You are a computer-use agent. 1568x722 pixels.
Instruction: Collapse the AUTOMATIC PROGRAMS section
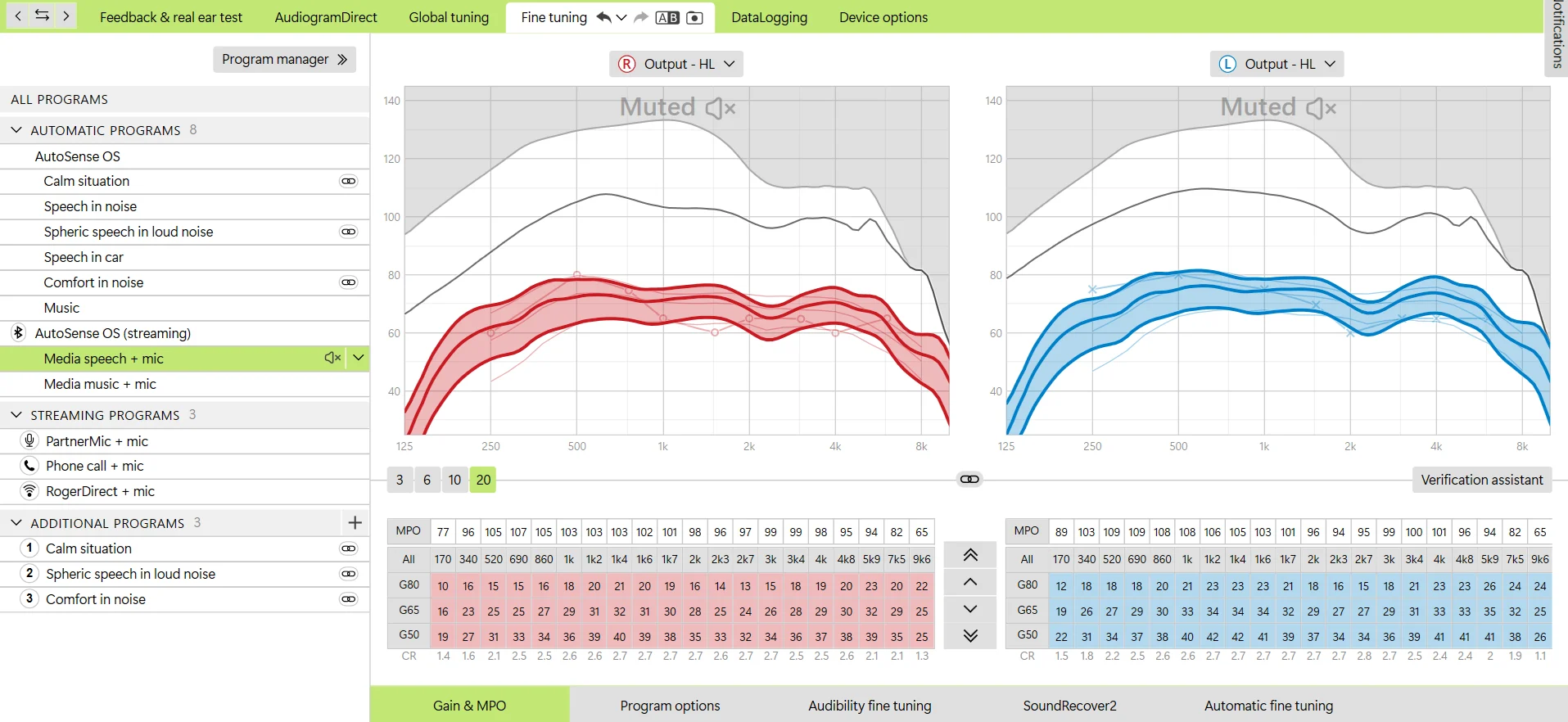tap(16, 129)
